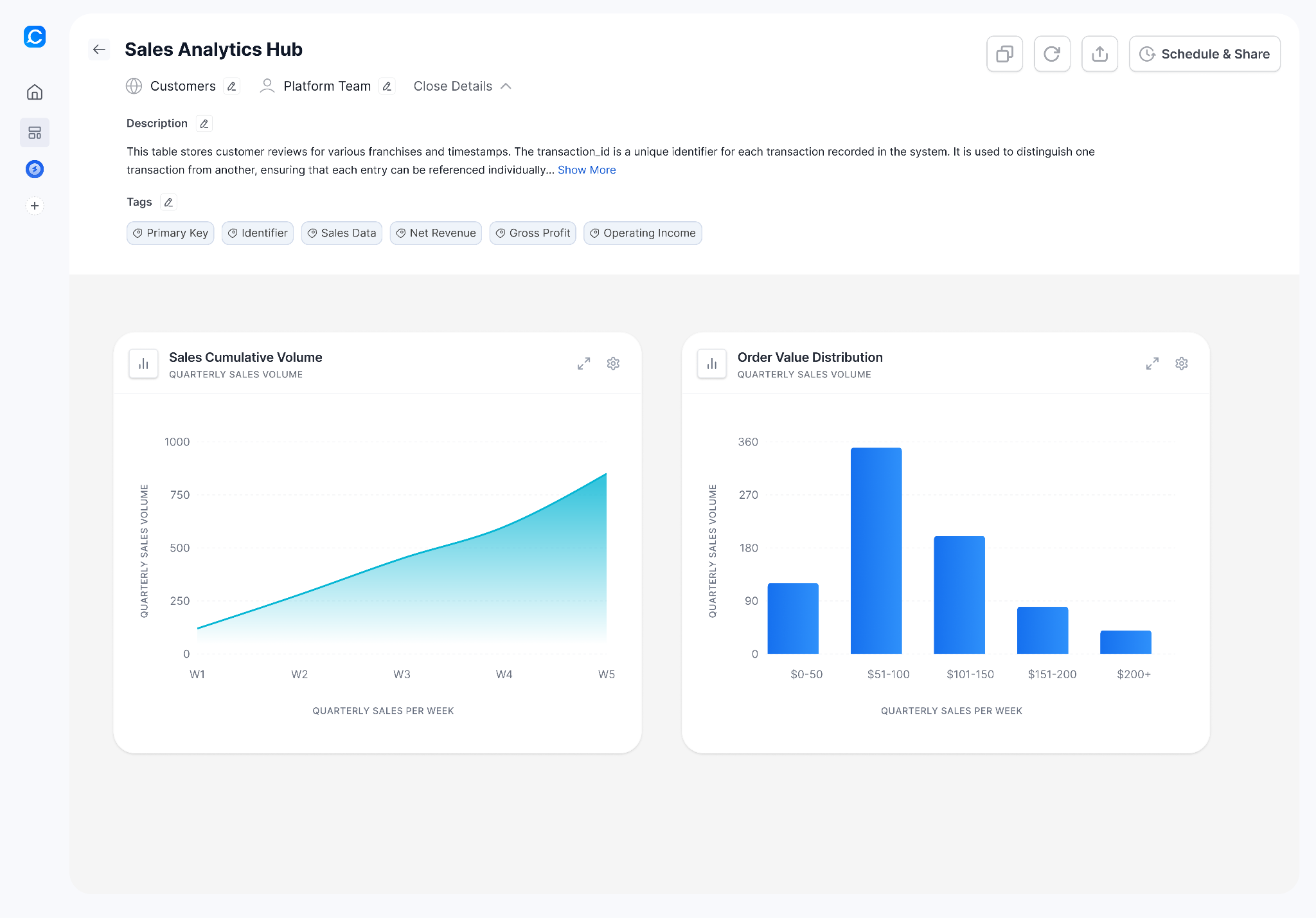Expand the Sales Cumulative Volume chart to fullscreen

583,363
